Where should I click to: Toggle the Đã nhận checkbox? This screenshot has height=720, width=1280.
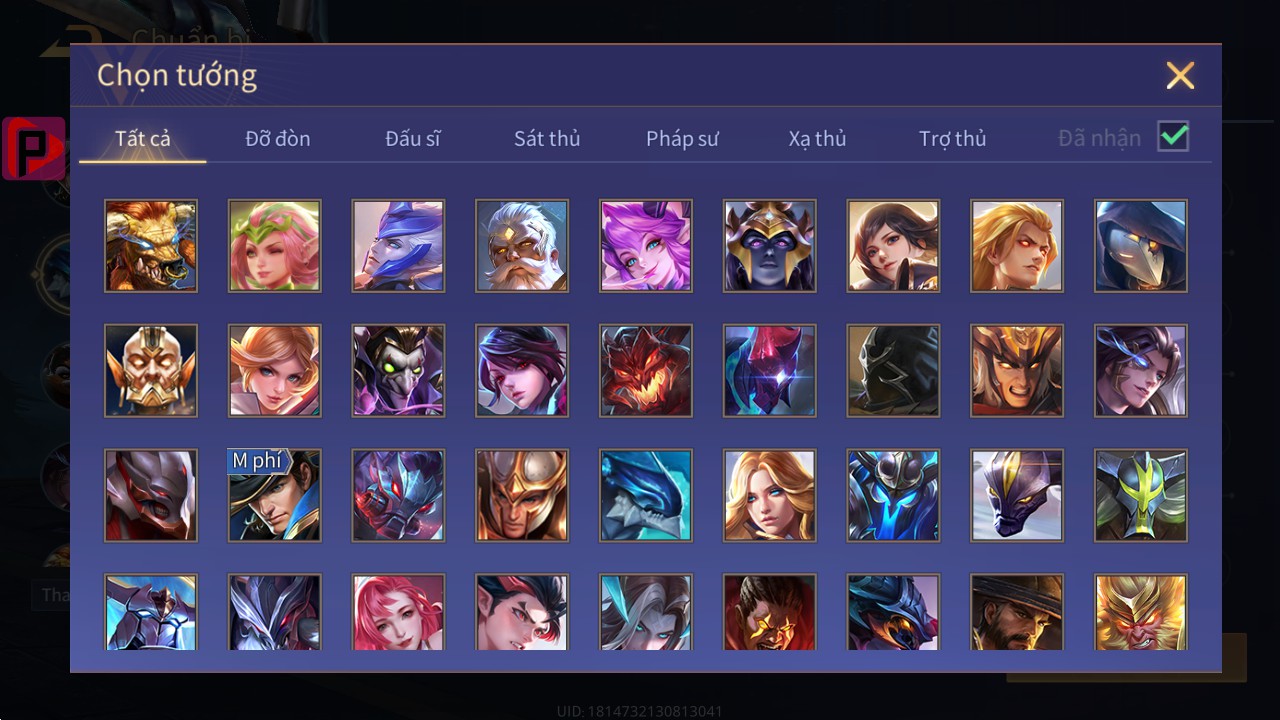pyautogui.click(x=1173, y=136)
